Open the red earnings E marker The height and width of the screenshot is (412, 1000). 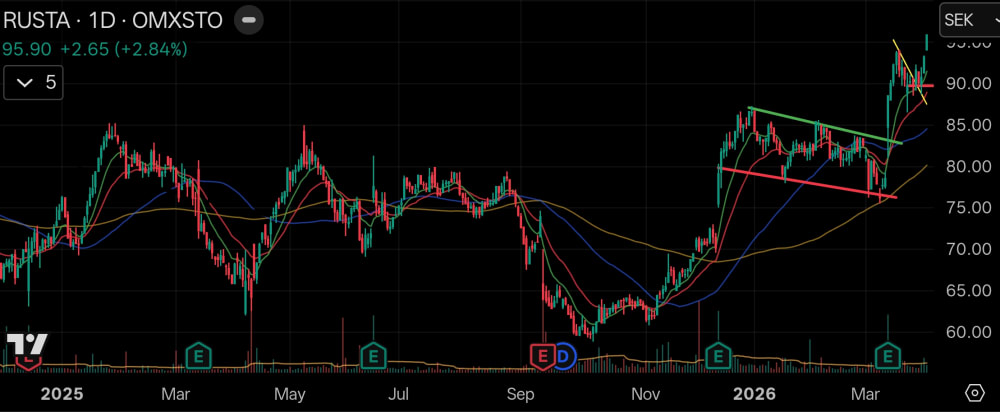pyautogui.click(x=543, y=356)
